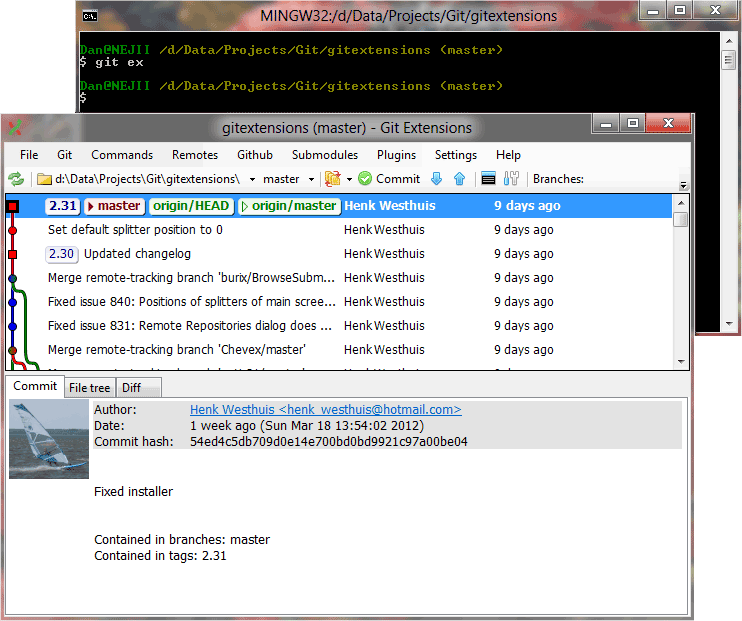Click the green Commit checkmark icon
Image resolution: width=742 pixels, height=621 pixels.
pyautogui.click(x=365, y=178)
